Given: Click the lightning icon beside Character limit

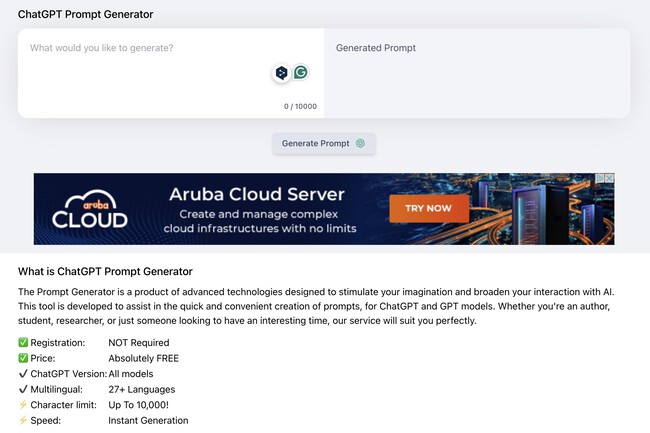Looking at the screenshot, I should (24, 405).
